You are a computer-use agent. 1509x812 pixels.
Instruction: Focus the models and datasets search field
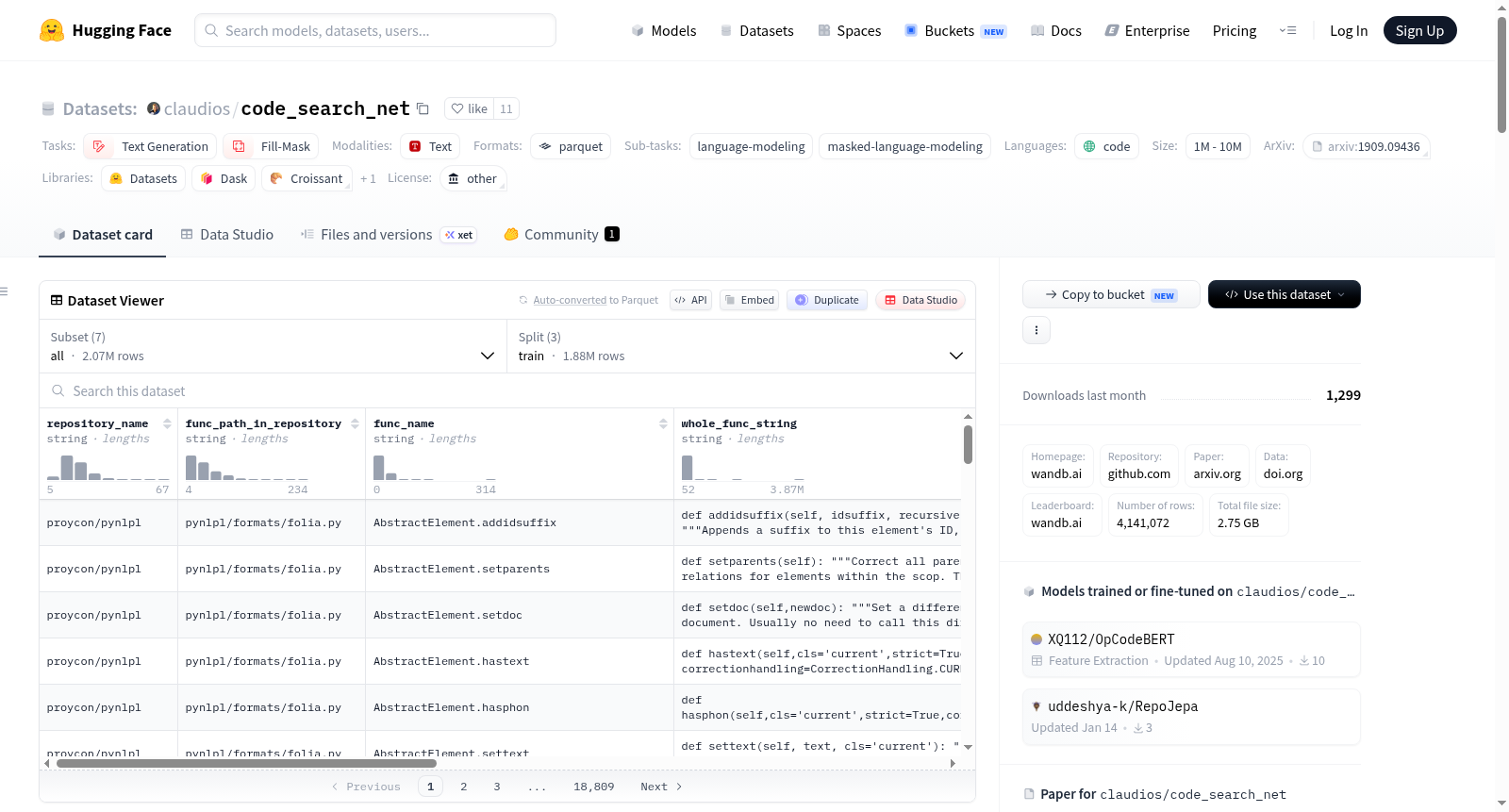375,30
